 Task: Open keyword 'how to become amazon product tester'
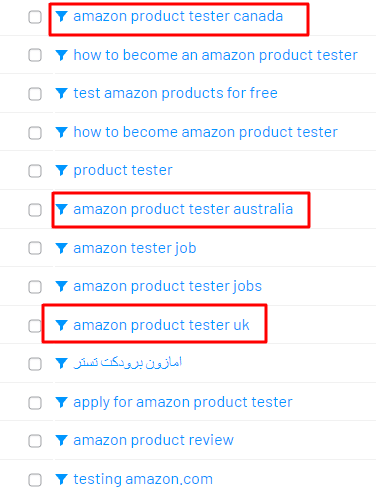pos(205,132)
